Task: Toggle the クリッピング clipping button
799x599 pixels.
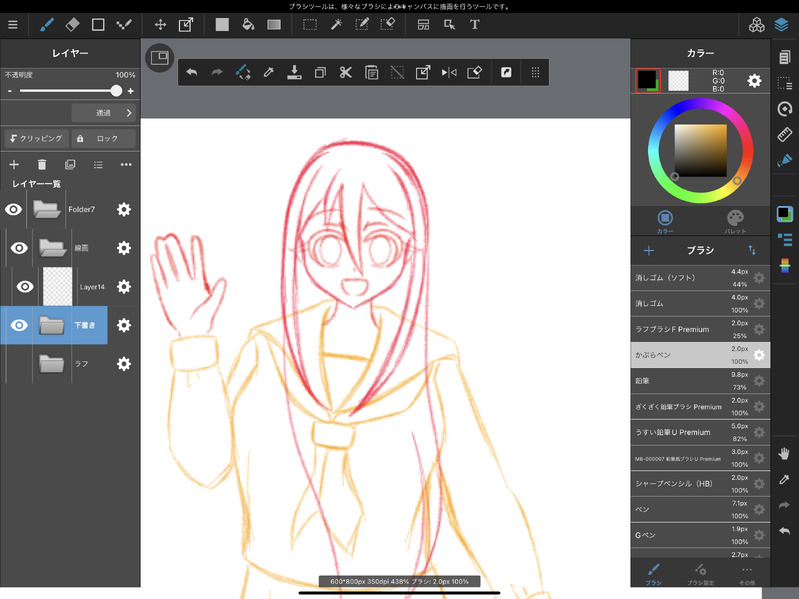Action: pos(37,139)
